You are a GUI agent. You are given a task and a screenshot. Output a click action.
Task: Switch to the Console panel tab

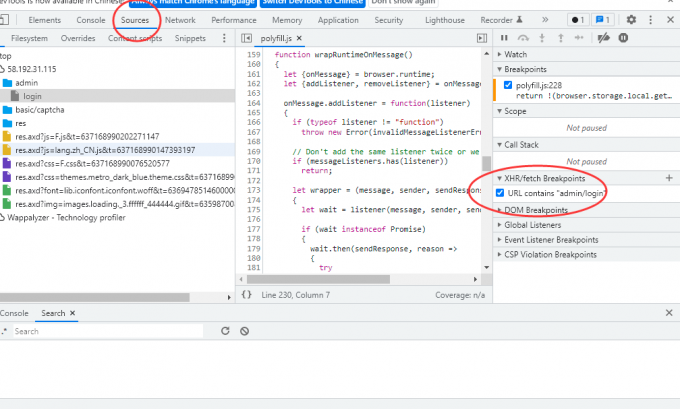[91, 20]
